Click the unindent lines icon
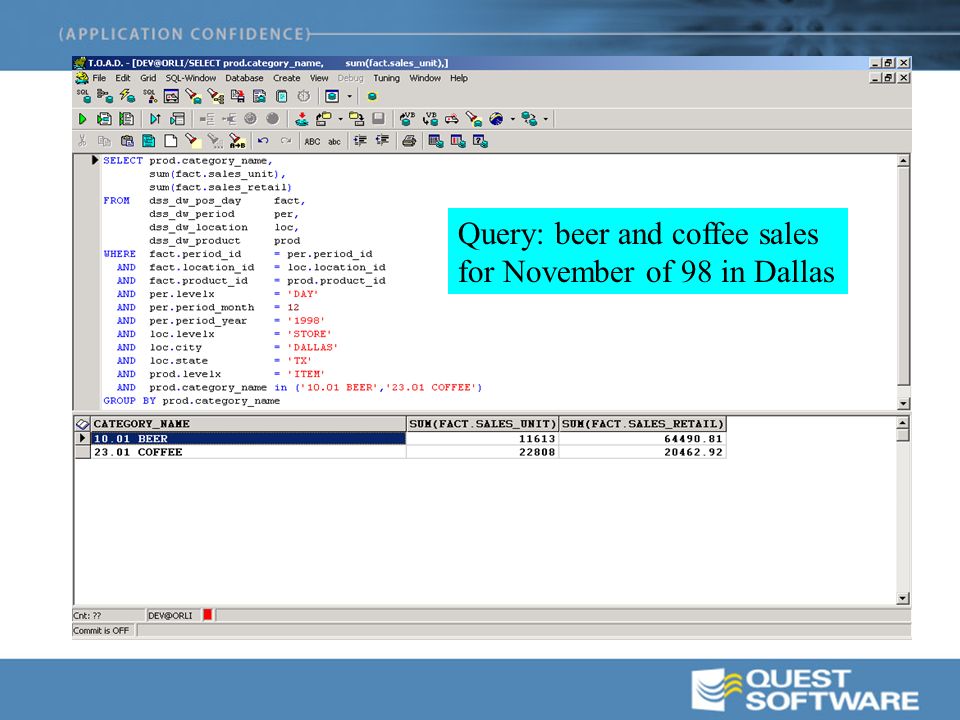The height and width of the screenshot is (720, 960). [x=382, y=141]
